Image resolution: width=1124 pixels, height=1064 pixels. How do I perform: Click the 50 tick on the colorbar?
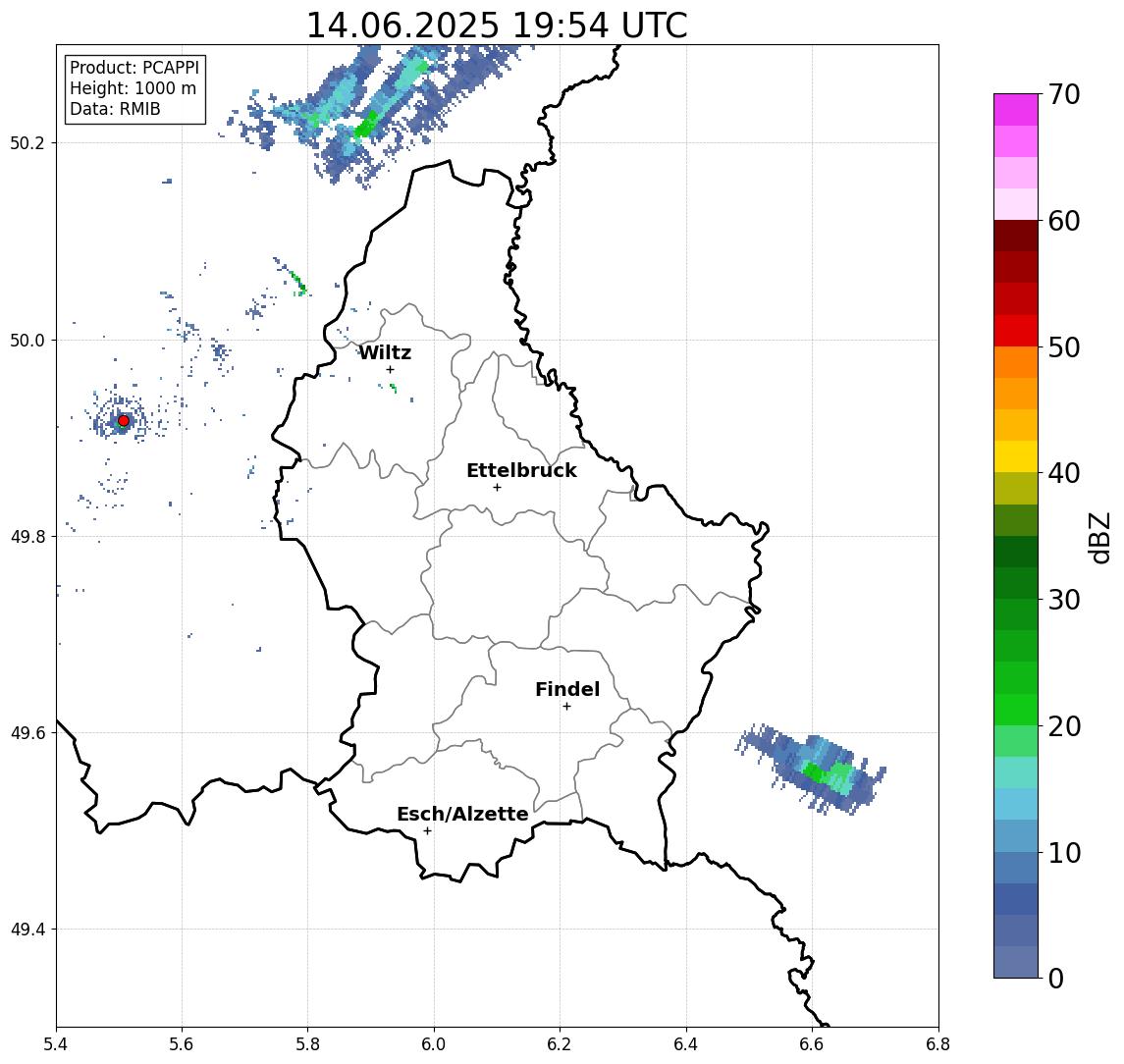tap(1064, 347)
